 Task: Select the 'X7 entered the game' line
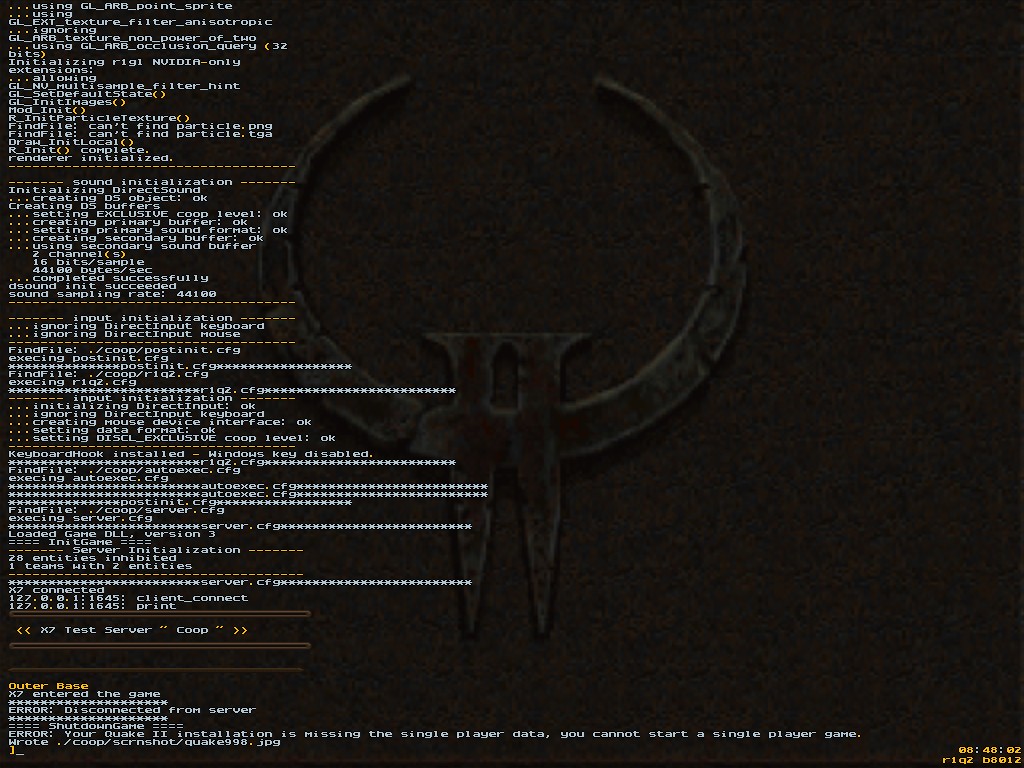coord(84,694)
